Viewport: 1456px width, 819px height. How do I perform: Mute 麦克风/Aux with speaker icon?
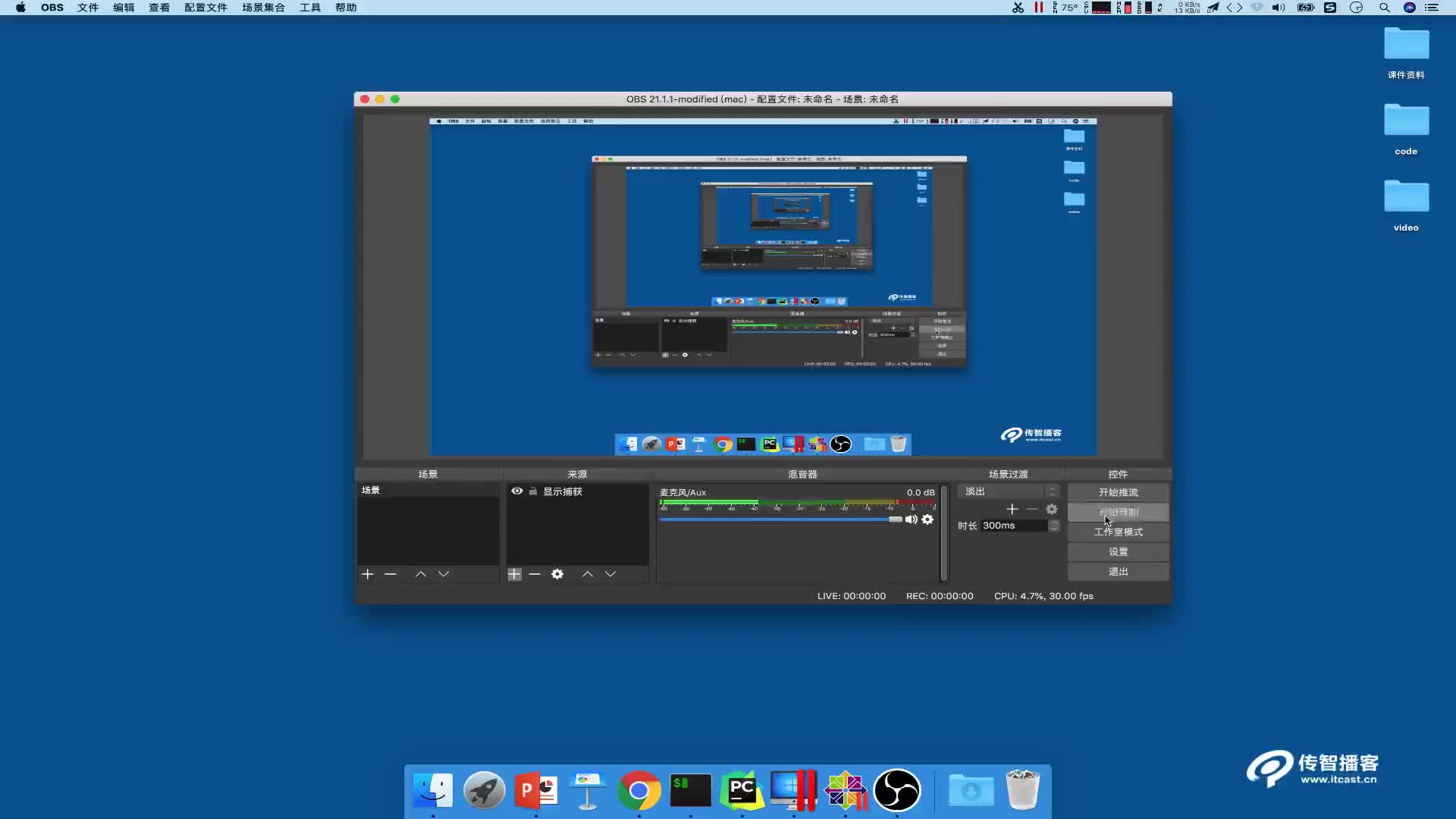point(912,519)
